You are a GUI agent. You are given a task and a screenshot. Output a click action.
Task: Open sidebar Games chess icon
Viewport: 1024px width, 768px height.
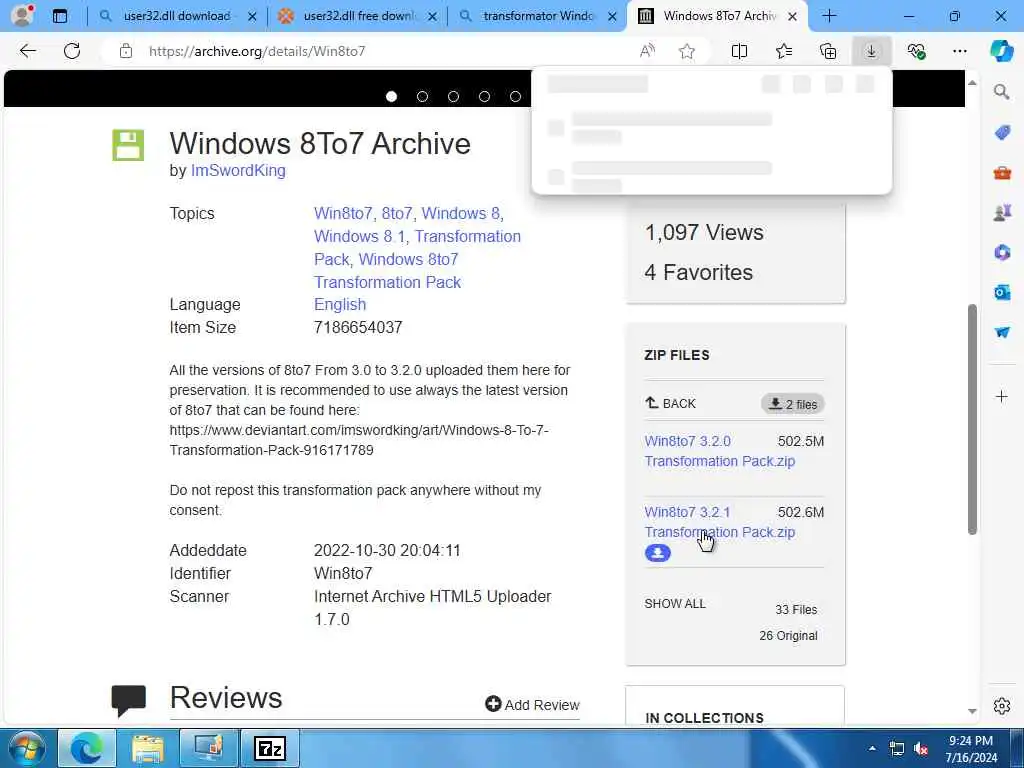1002,212
